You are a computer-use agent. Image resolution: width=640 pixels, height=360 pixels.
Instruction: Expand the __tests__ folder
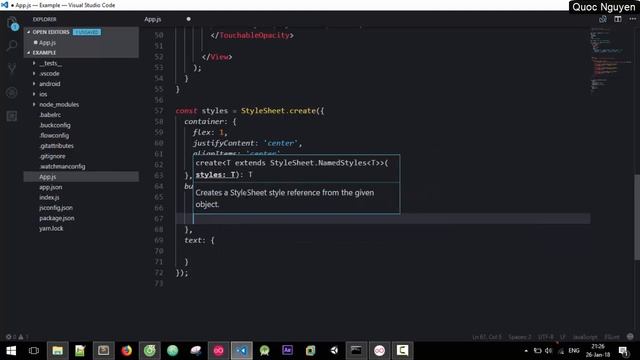tap(50, 63)
